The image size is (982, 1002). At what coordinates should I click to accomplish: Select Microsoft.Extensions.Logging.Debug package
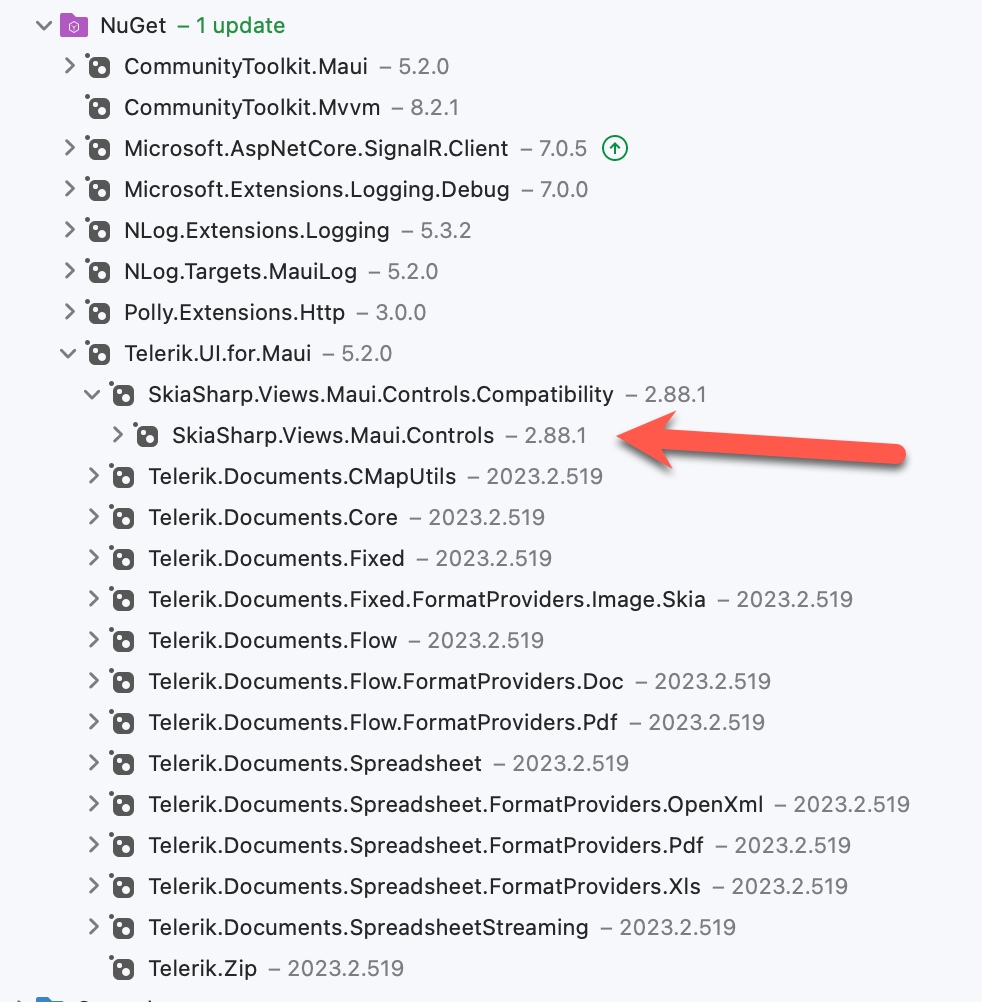point(316,190)
